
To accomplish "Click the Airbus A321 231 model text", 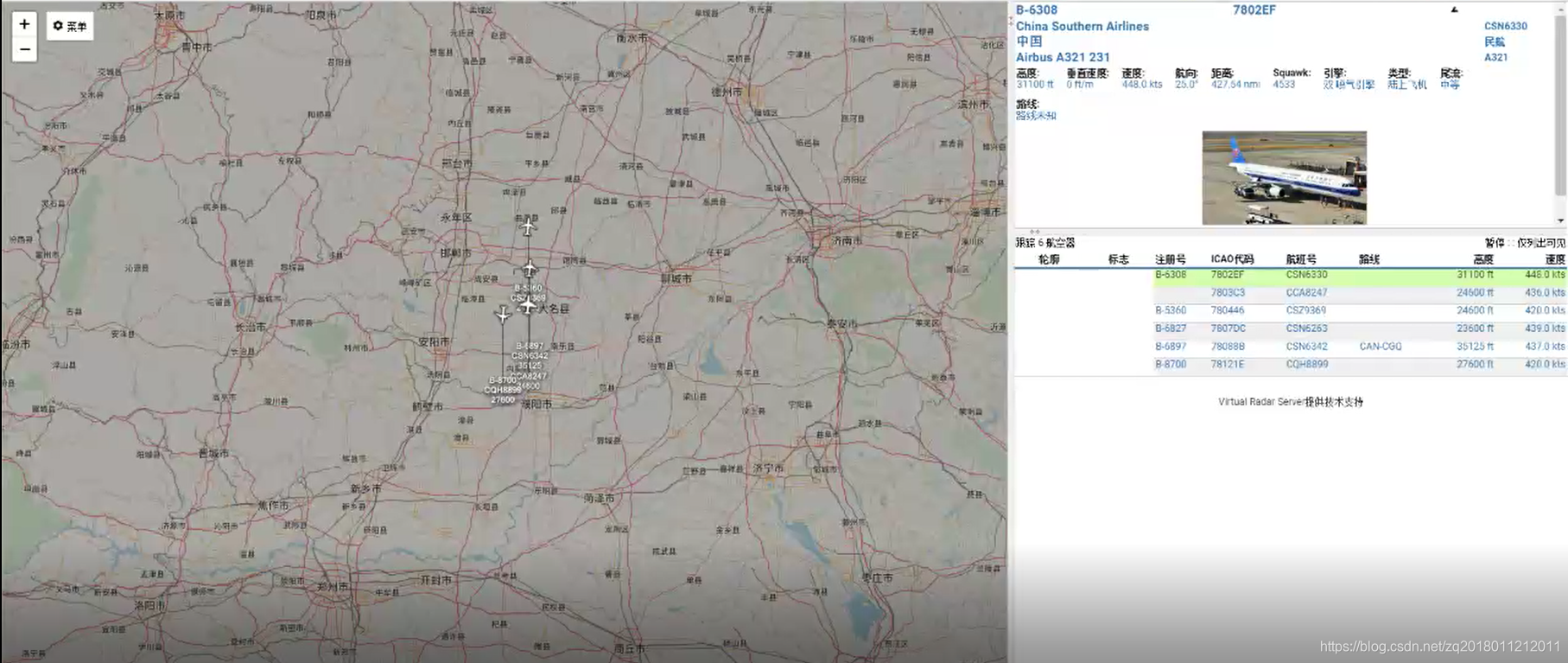I will [1063, 57].
